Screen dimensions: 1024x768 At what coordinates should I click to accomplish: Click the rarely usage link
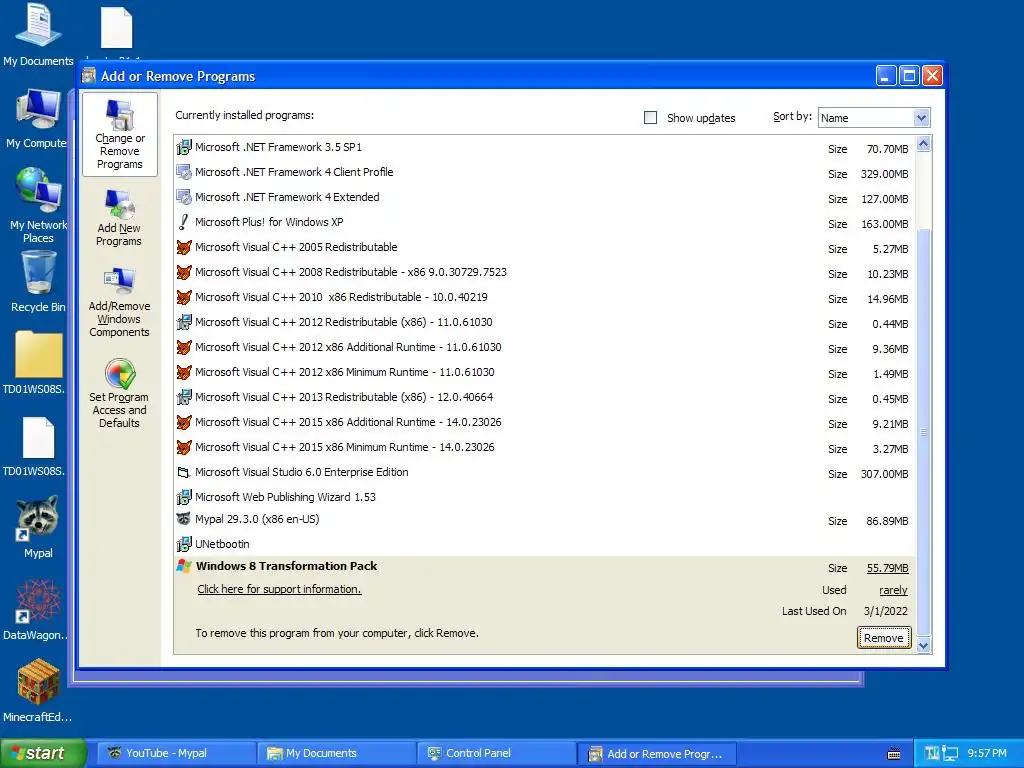coord(893,590)
